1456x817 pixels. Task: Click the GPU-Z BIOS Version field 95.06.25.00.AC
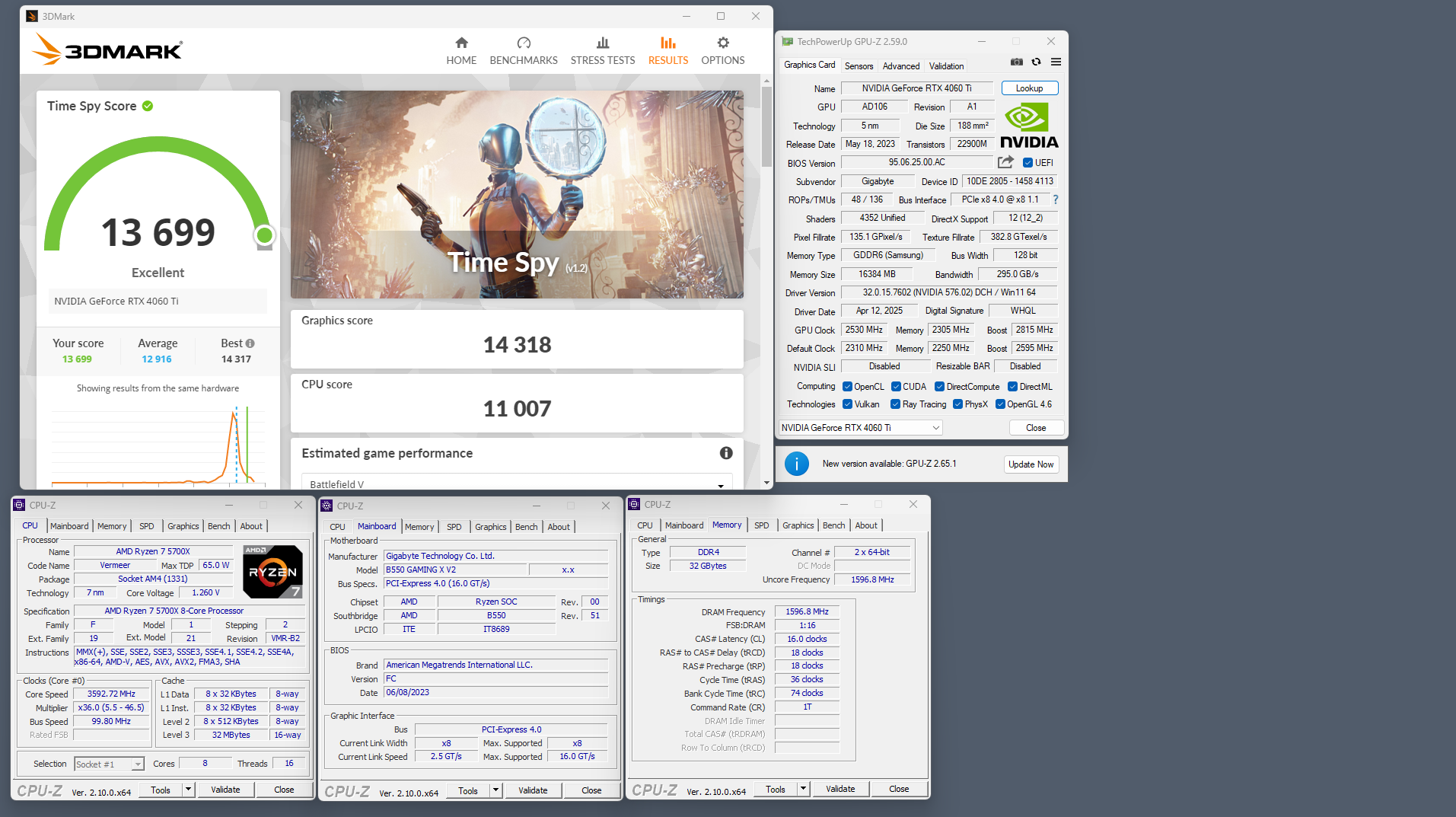click(x=916, y=162)
